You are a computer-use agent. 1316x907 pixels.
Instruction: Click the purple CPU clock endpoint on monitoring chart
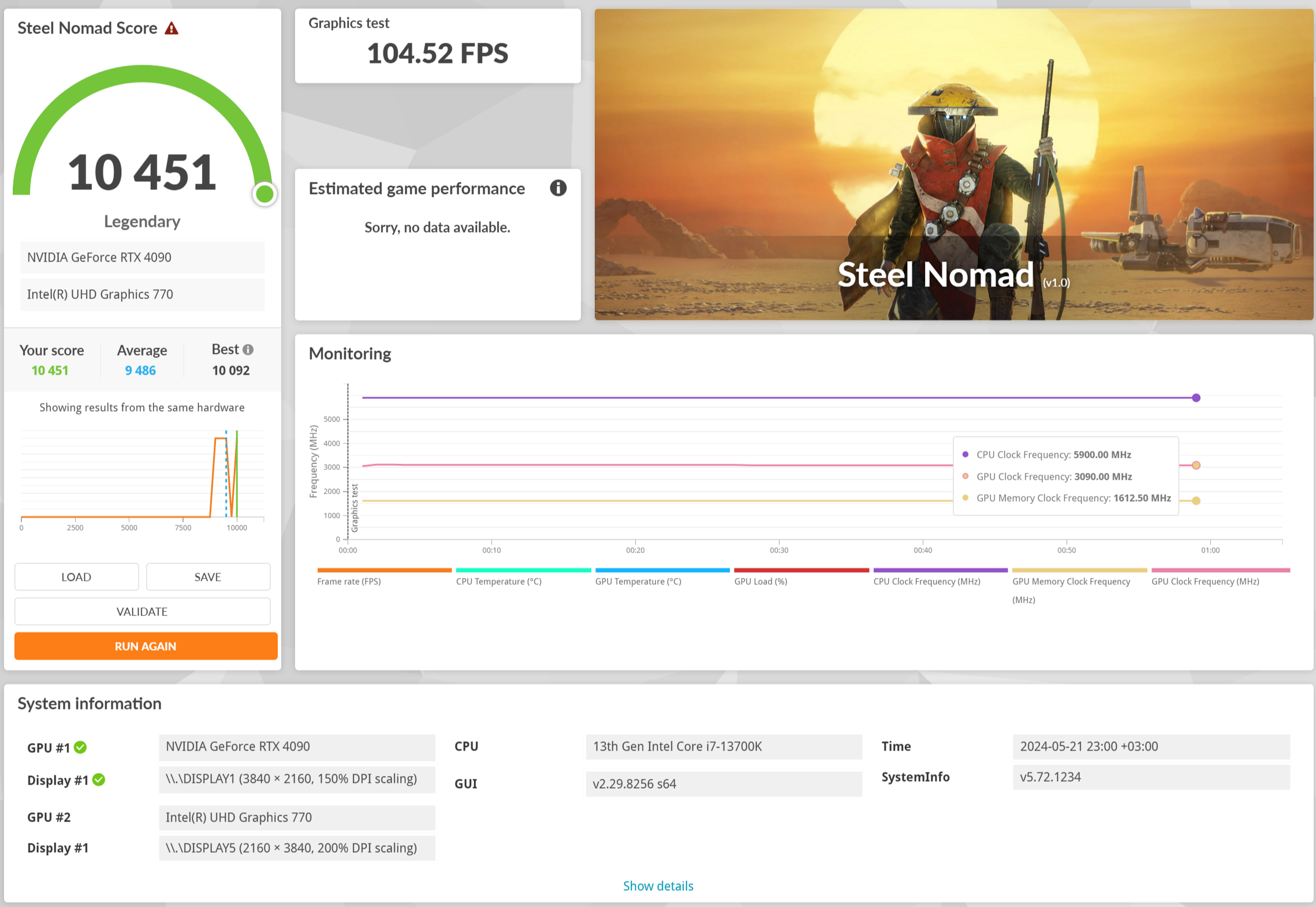(x=1196, y=398)
